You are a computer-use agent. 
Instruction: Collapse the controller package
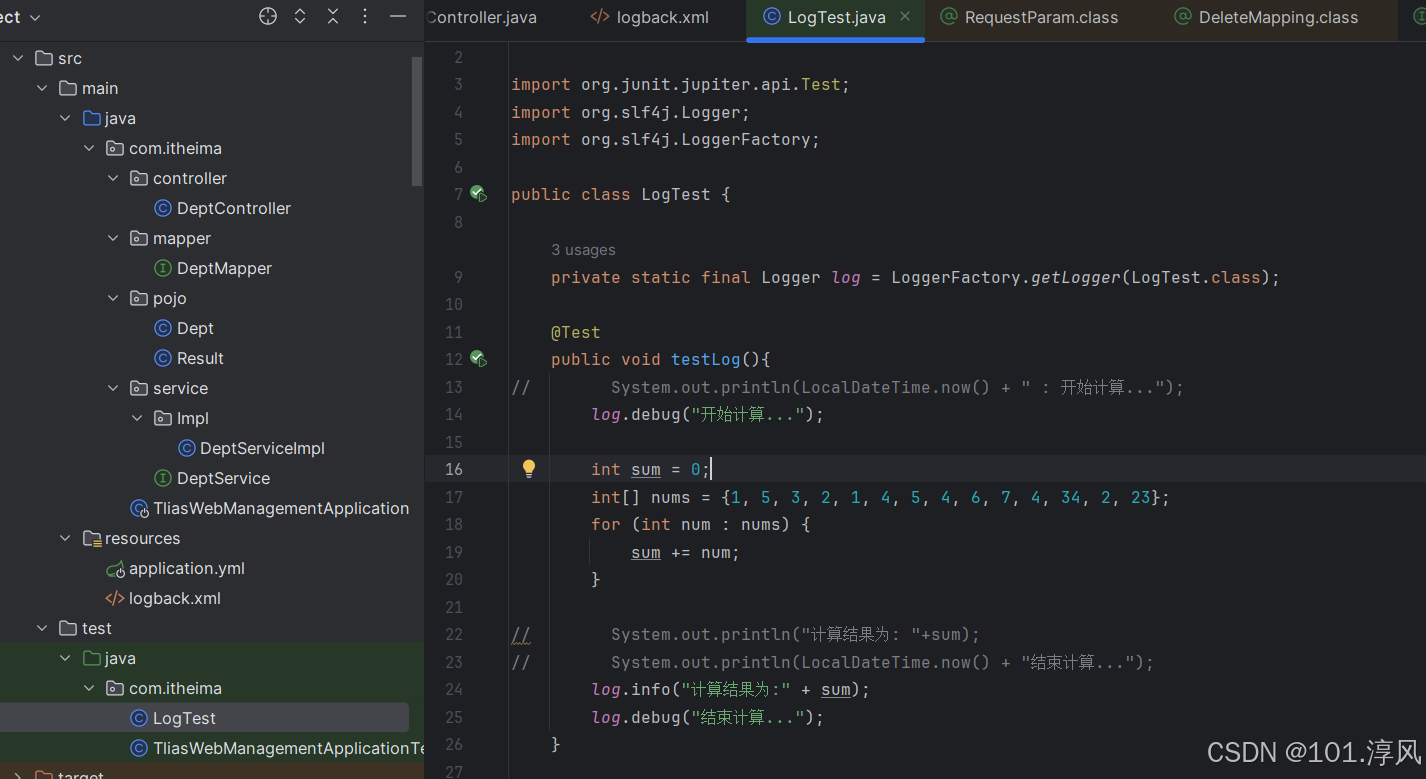[x=114, y=178]
